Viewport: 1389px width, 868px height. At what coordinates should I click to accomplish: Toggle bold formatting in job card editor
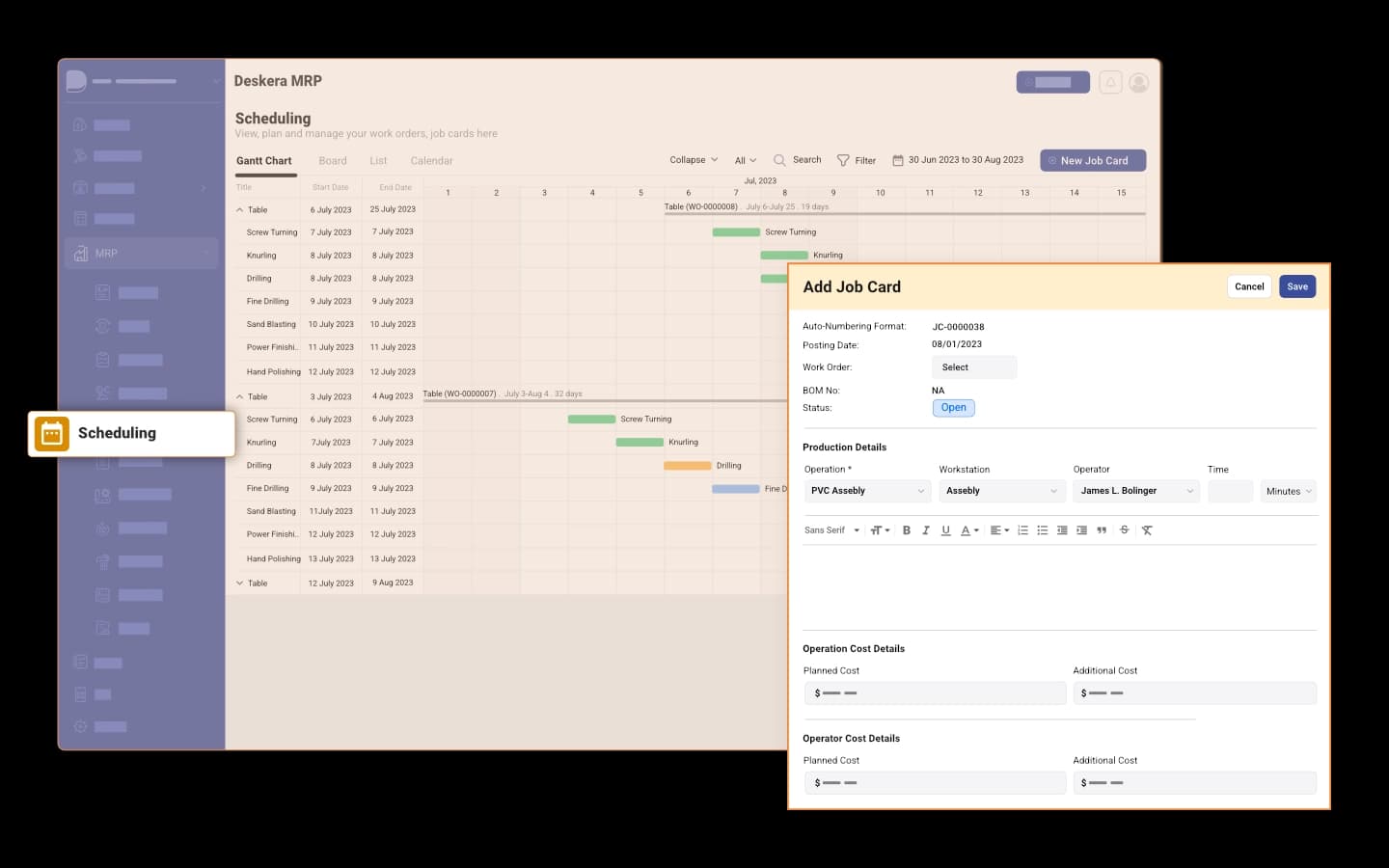pyautogui.click(x=906, y=530)
